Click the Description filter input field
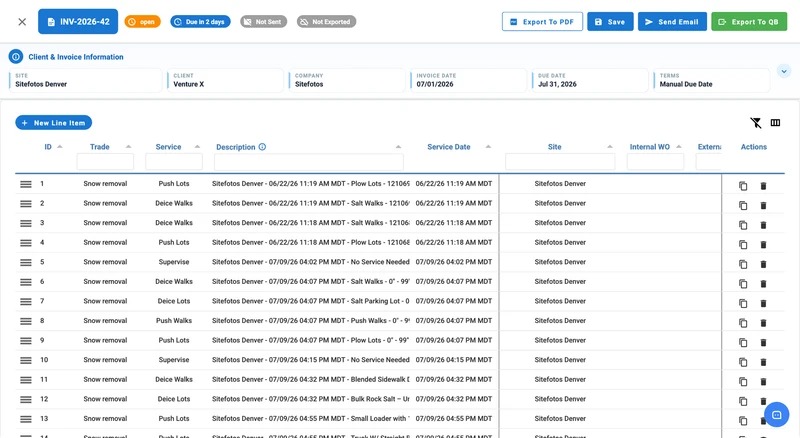This screenshot has width=800, height=438. click(309, 162)
